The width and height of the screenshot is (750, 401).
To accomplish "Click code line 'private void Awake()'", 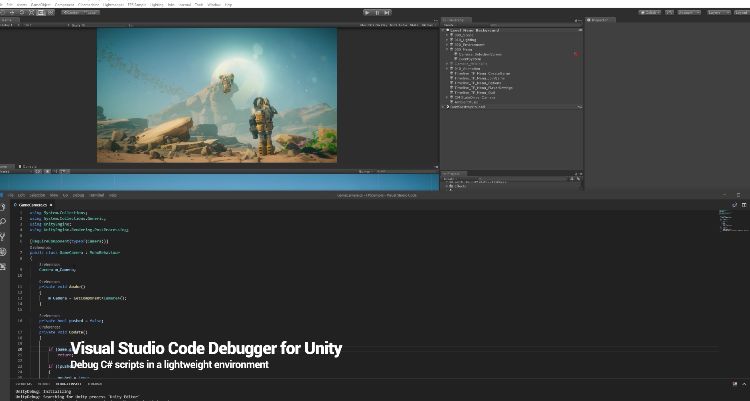I will pos(62,287).
